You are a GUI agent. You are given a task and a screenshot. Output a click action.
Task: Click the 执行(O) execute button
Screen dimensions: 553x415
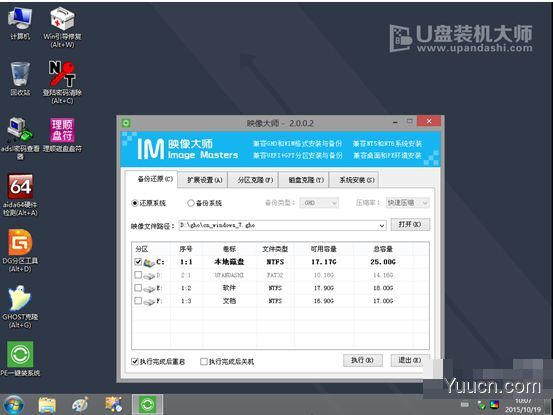point(363,360)
